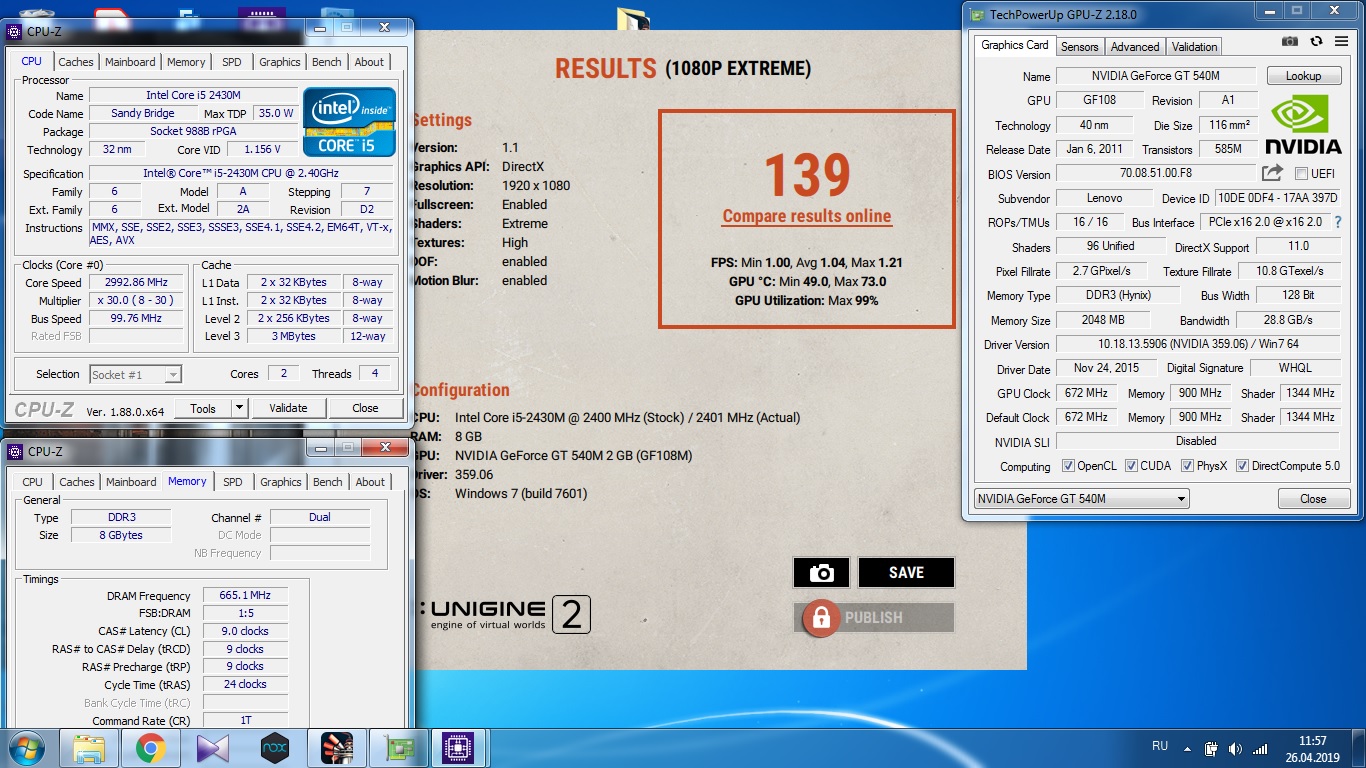Toggle the PhysX checkbox
The width and height of the screenshot is (1366, 768).
click(1187, 466)
